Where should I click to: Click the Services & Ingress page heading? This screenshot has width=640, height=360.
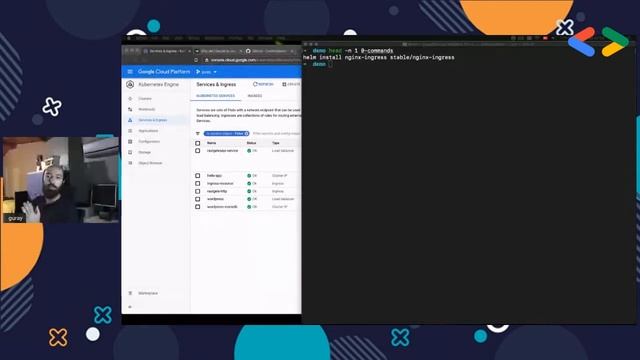(216, 84)
